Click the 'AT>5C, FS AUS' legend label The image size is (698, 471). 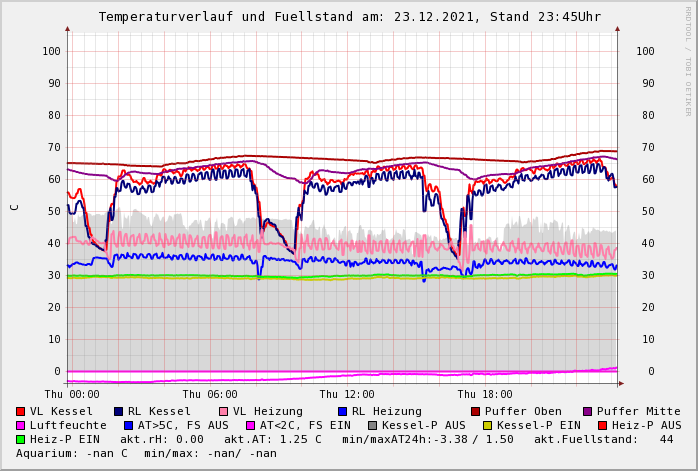click(x=183, y=425)
